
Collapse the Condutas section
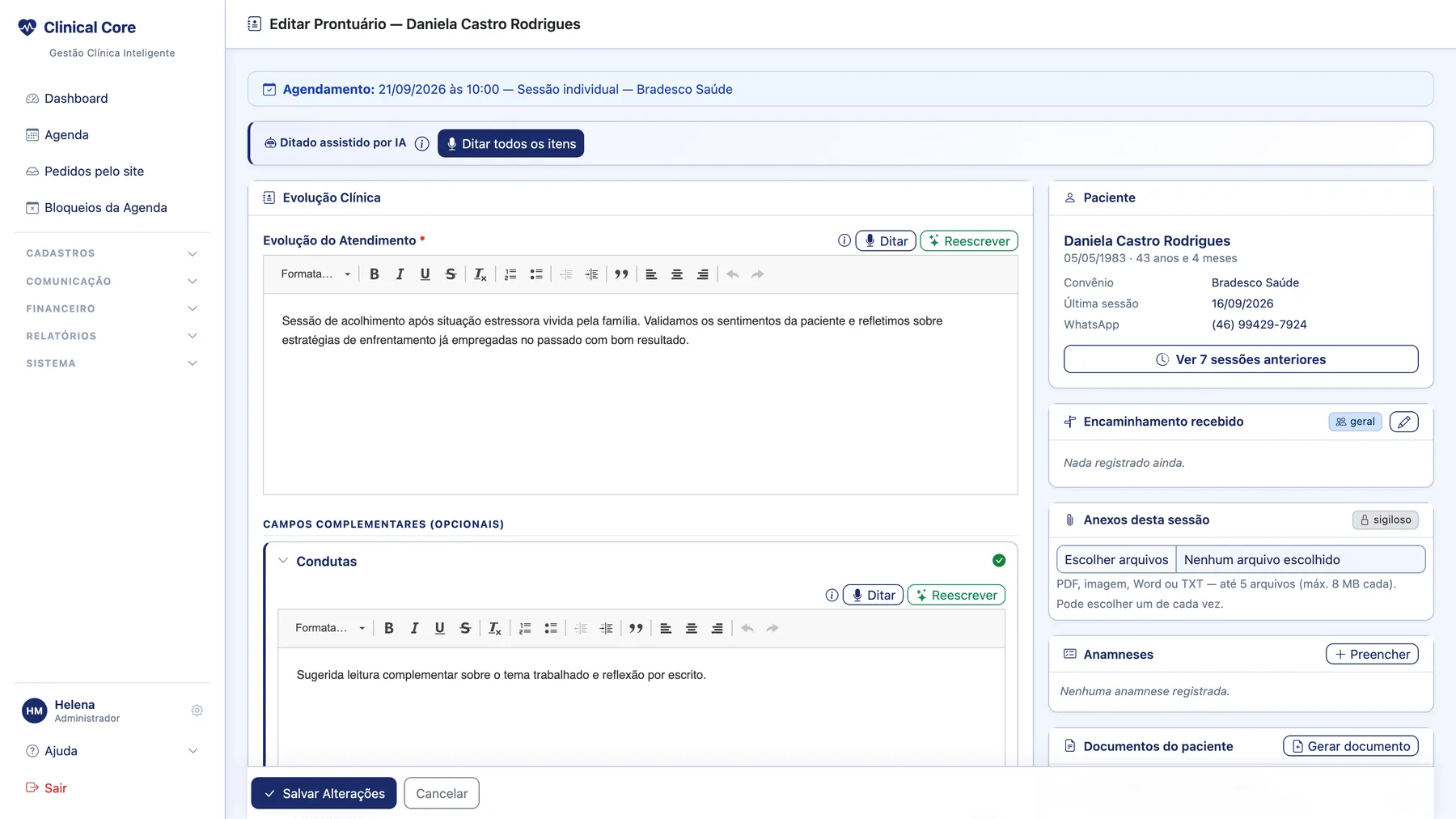pyautogui.click(x=283, y=561)
